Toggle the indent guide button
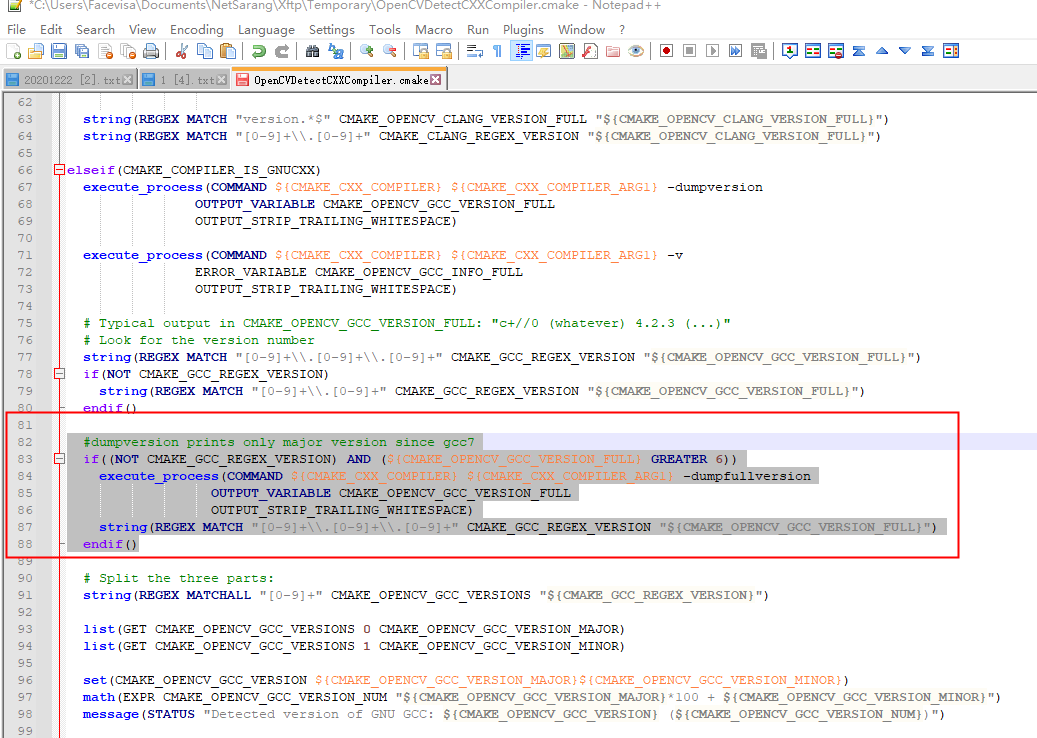The image size is (1037, 738). click(521, 51)
